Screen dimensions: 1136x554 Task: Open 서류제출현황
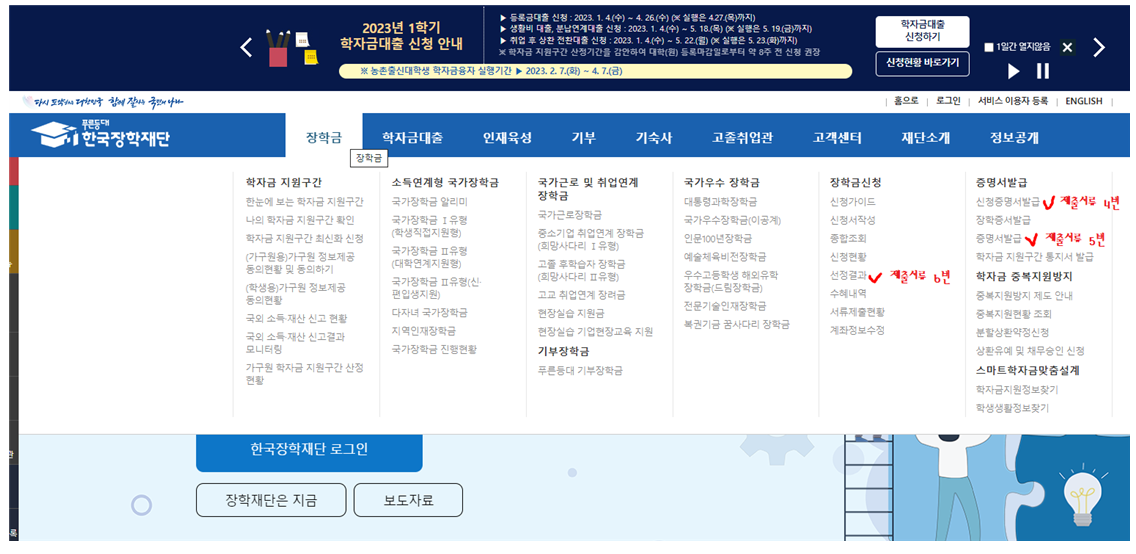pos(857,312)
